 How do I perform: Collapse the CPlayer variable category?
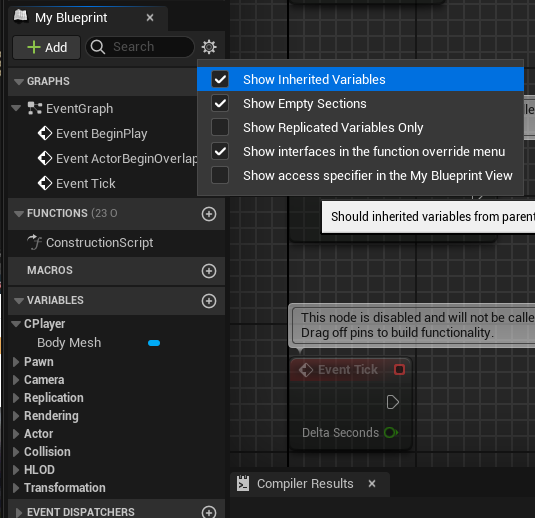[16, 323]
